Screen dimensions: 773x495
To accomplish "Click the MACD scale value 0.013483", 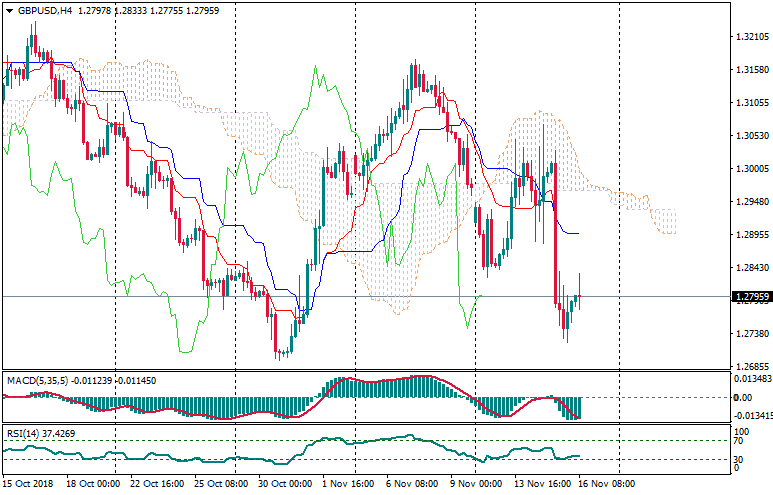I will pos(751,379).
